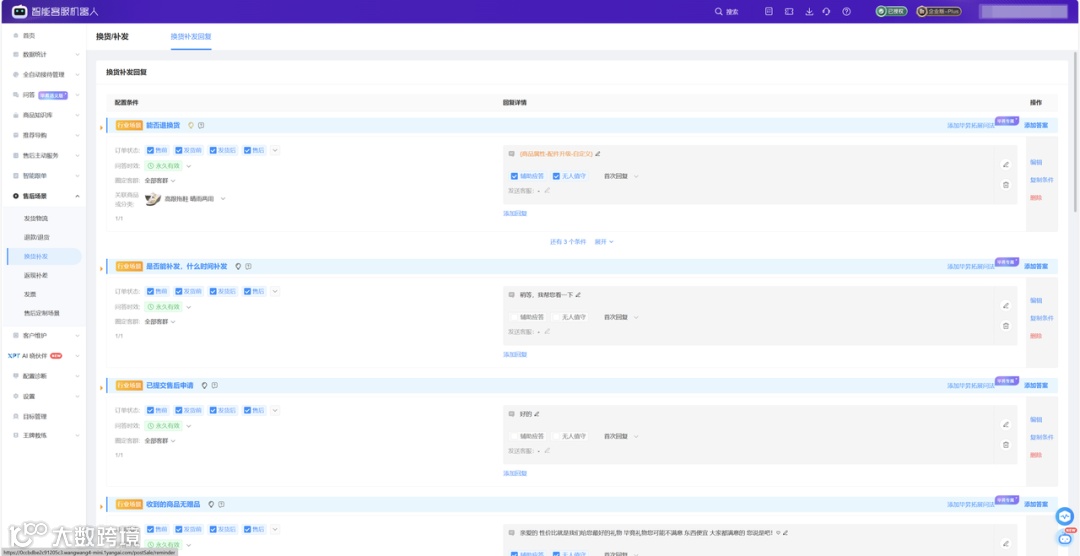Click the lightbulb icon beside 收到的商品无赠品
Screen dimensions: 1080x556
click(211, 504)
